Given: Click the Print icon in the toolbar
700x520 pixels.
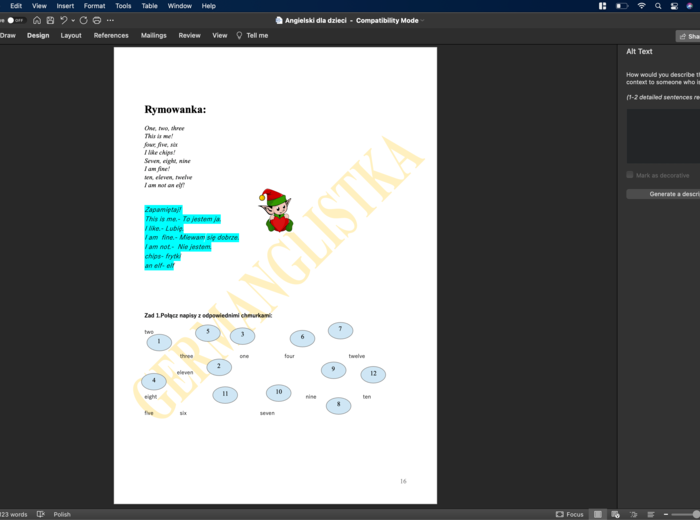Looking at the screenshot, I should coord(96,20).
